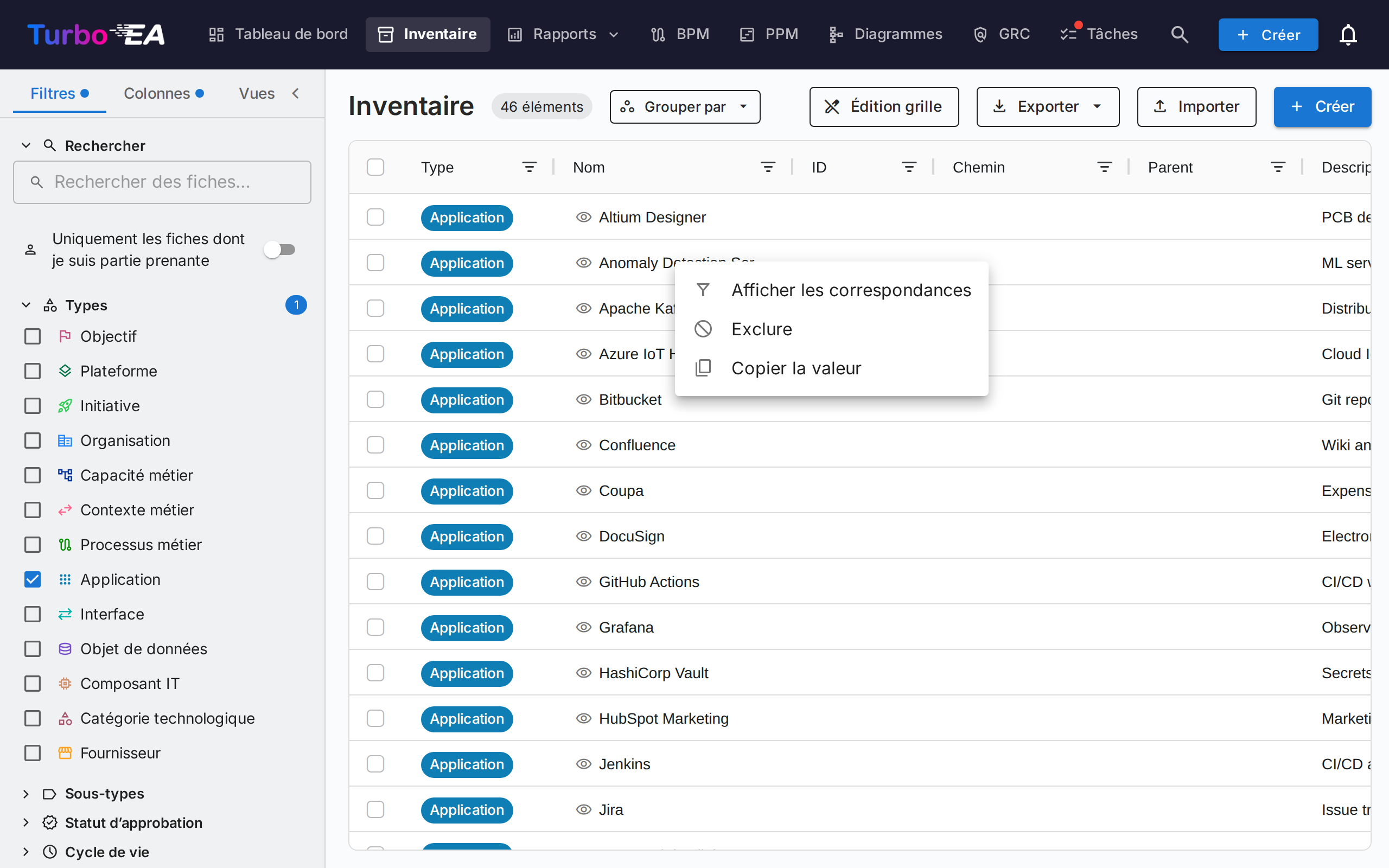The image size is (1389, 868).
Task: Open the Nom column filter icon
Action: pyautogui.click(x=768, y=167)
